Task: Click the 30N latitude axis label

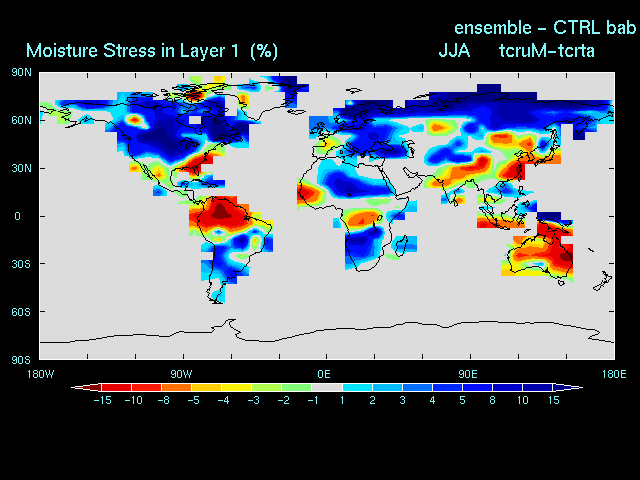Action: tap(21, 168)
